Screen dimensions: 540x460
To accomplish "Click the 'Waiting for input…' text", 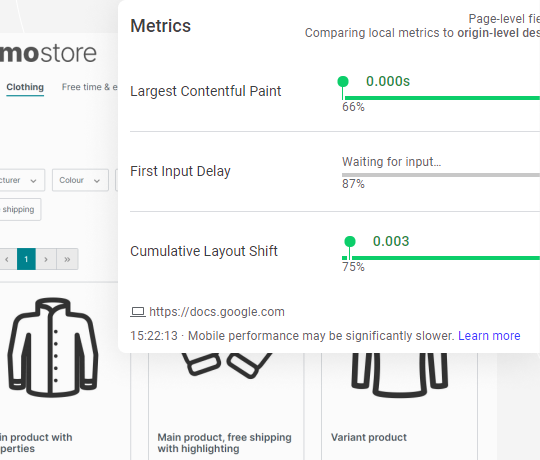I will 392,161.
